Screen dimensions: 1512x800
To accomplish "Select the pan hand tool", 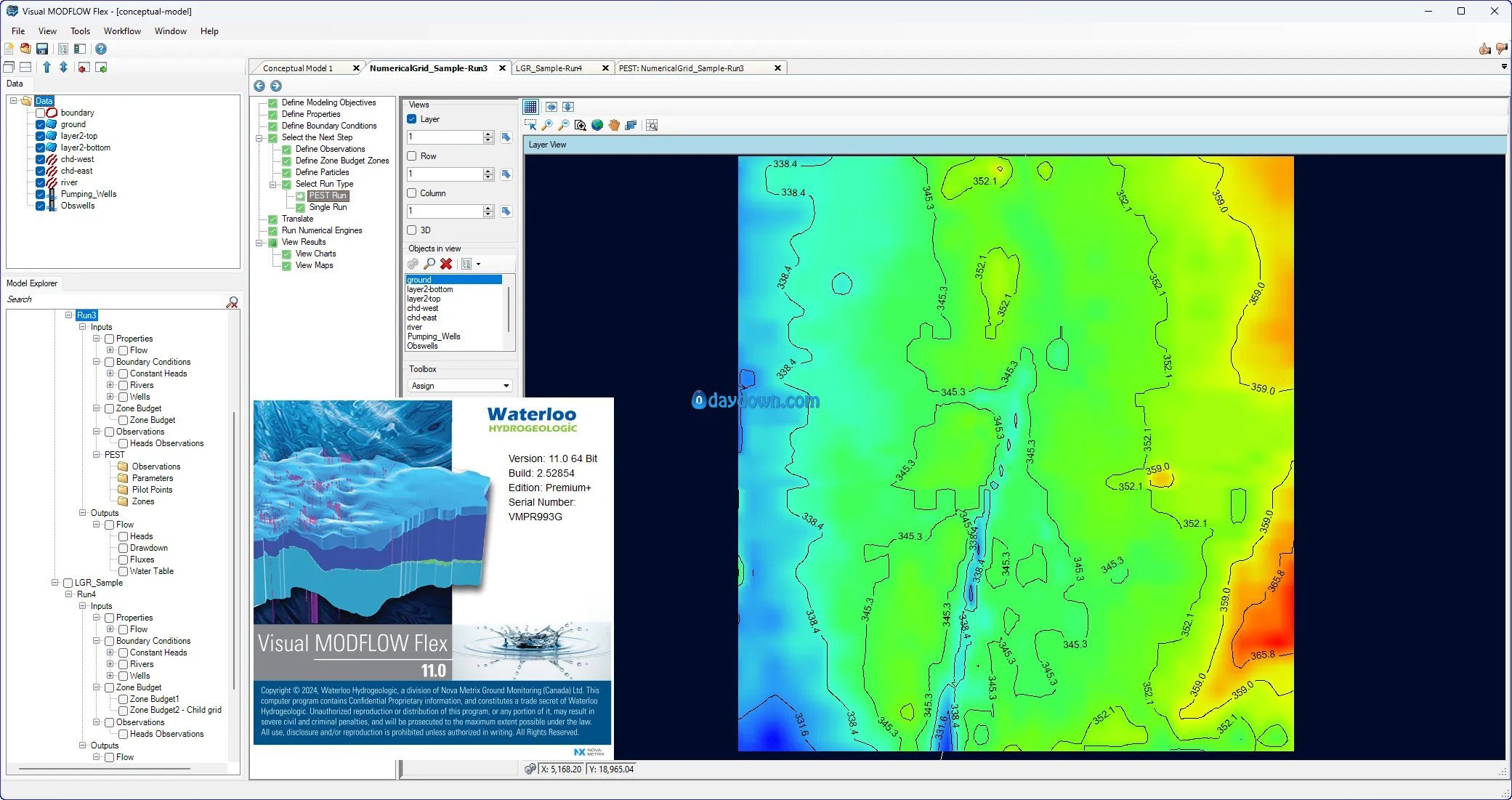I will (614, 125).
